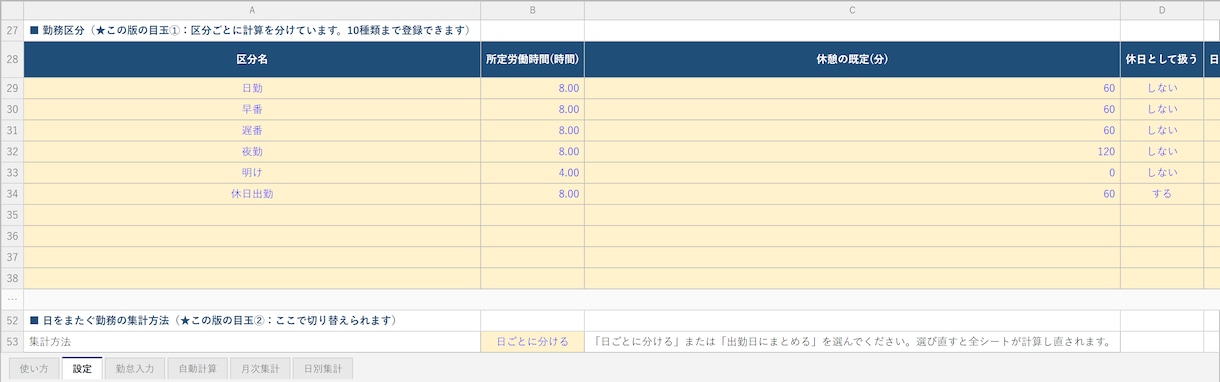Select row header 29
Screen dimensions: 1220x382
(12, 88)
